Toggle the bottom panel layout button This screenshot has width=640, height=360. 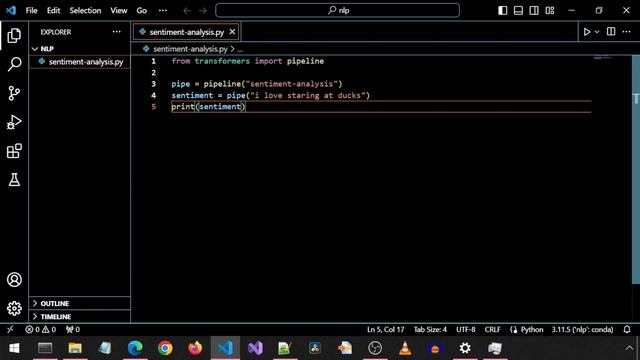coord(518,11)
